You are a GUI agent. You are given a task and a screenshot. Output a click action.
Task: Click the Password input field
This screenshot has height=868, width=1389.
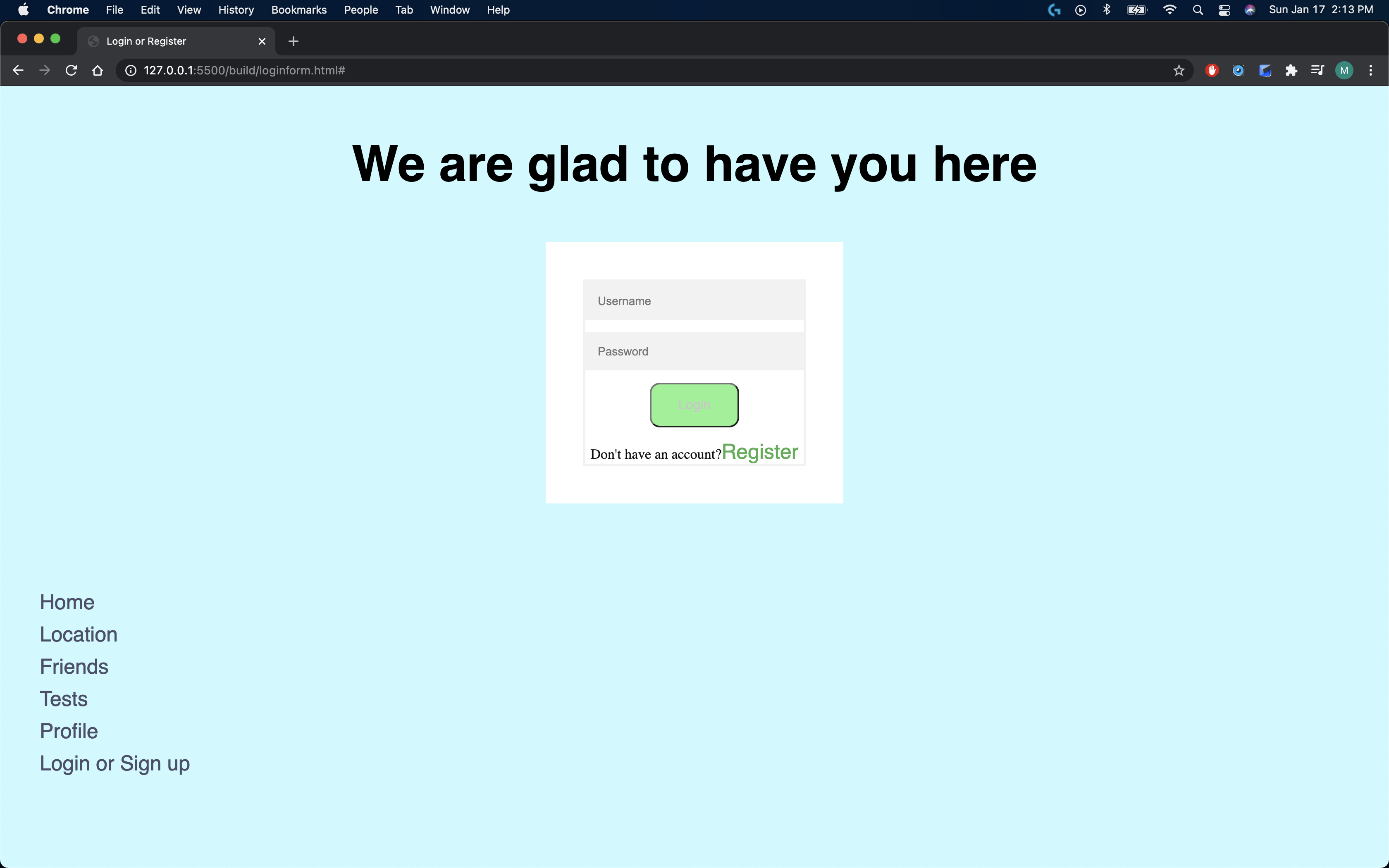click(694, 351)
